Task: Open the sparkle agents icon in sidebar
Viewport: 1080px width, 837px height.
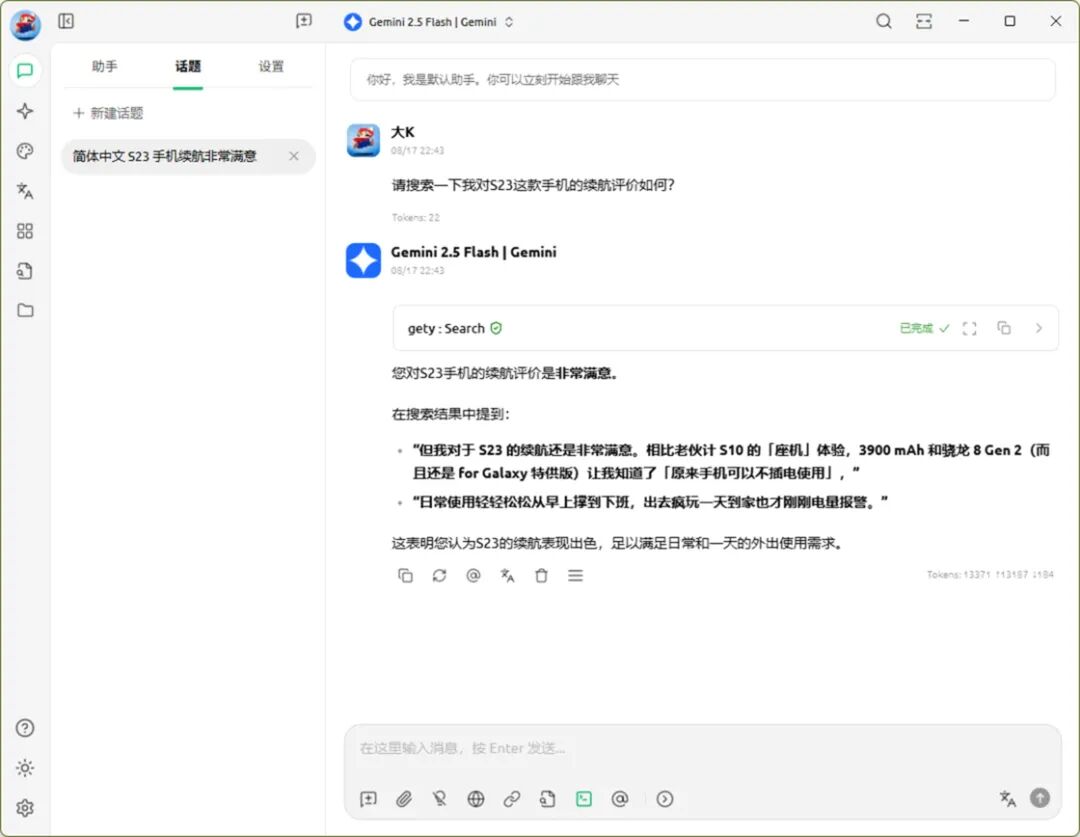Action: tap(25, 111)
